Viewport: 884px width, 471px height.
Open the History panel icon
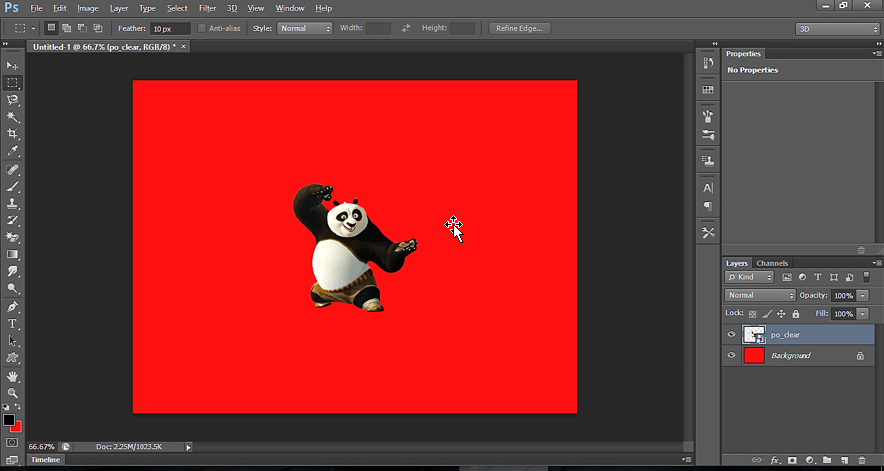pos(708,63)
